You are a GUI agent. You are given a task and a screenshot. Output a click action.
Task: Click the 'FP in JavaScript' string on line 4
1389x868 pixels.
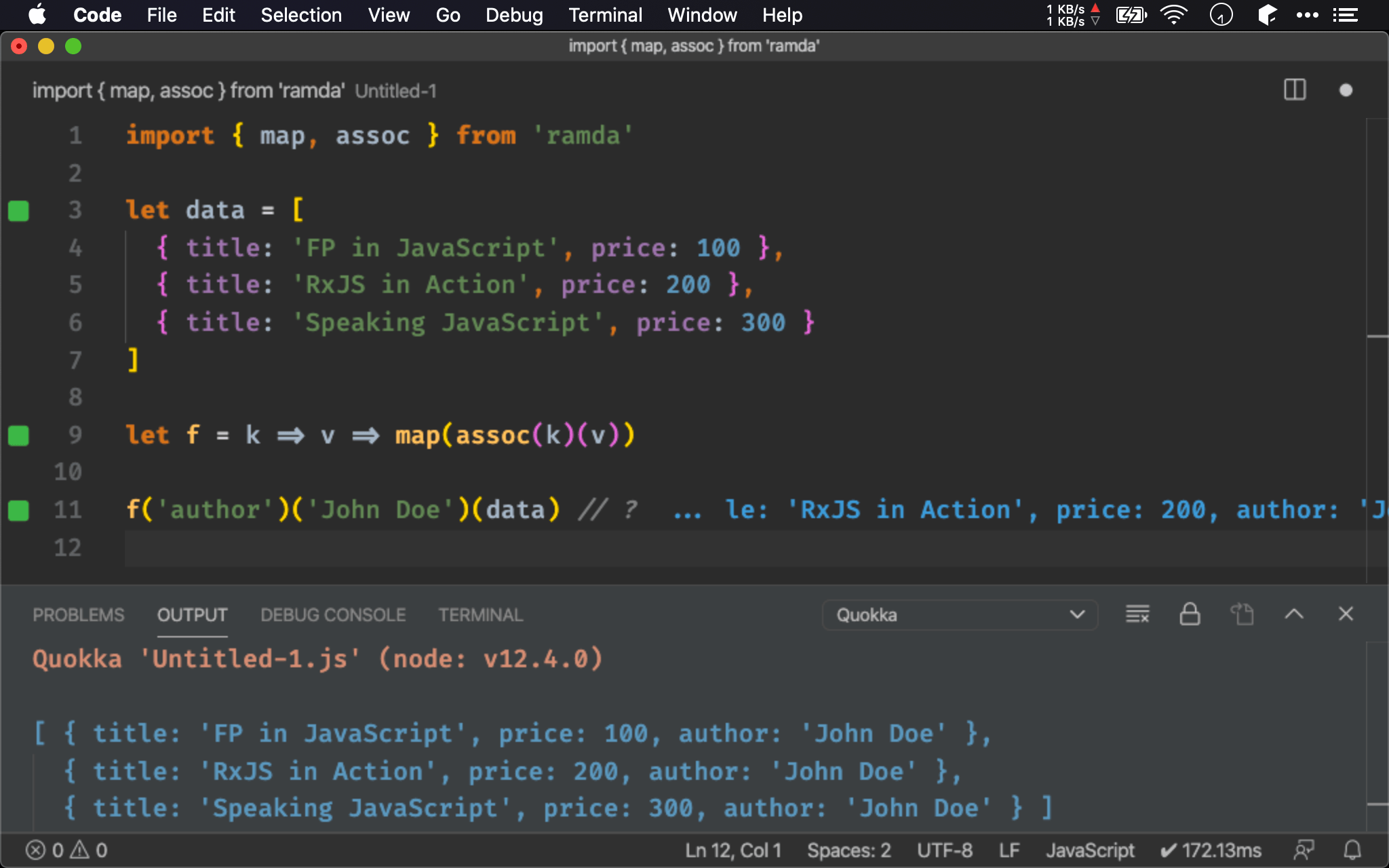(x=425, y=248)
